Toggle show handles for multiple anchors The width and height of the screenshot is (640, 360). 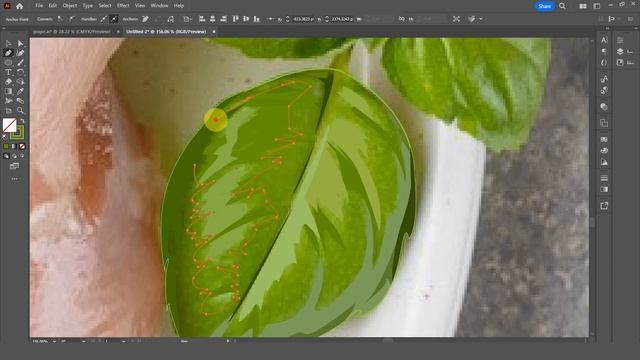coord(104,19)
